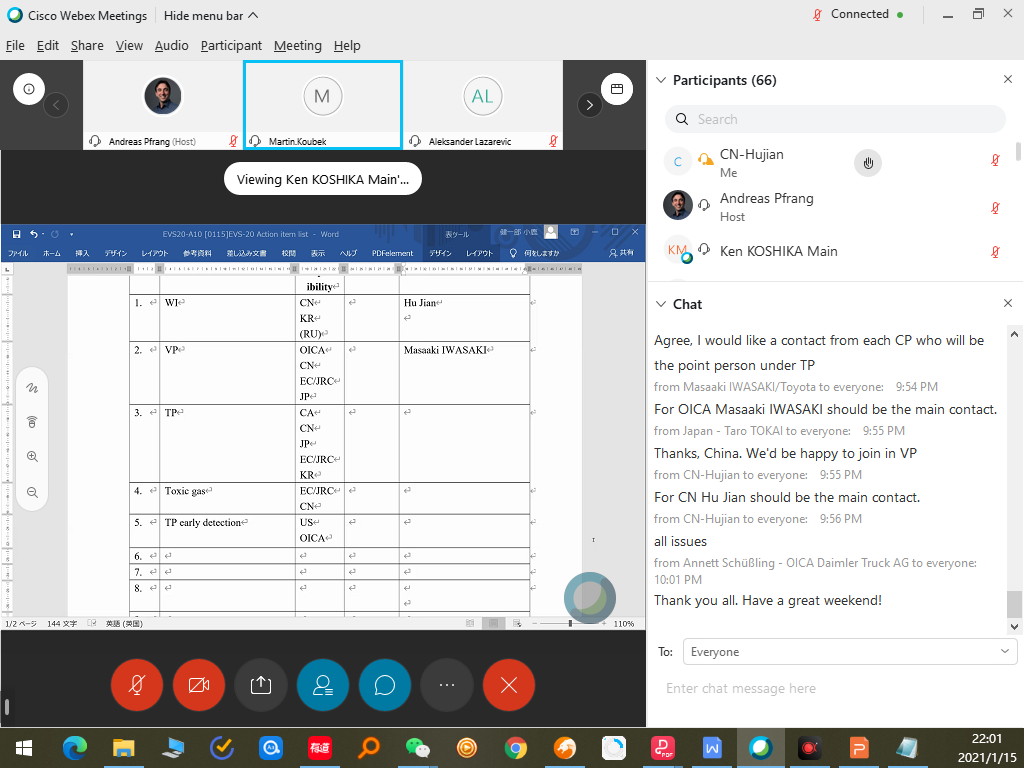Viewport: 1024px width, 768px height.
Task: Collapse the Participants panel
Action: tap(660, 80)
